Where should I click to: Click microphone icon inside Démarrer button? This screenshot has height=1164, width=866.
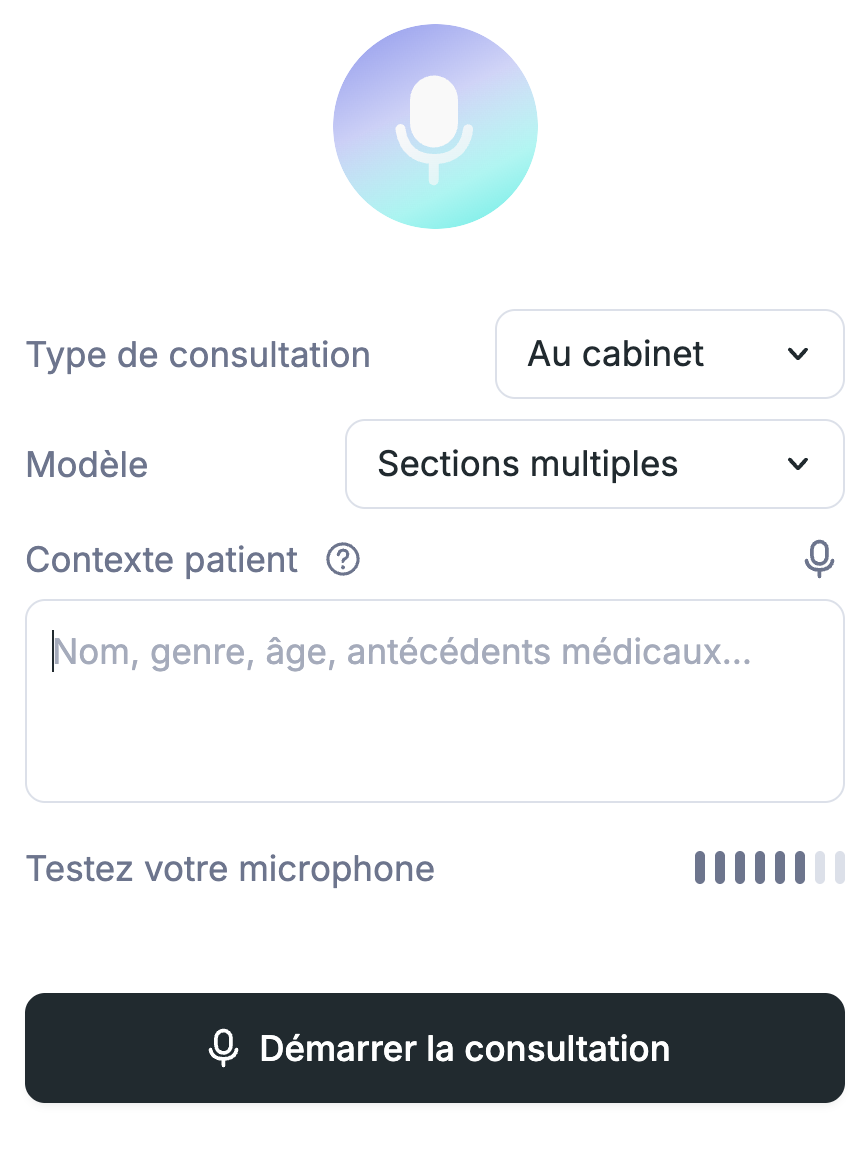tap(223, 1048)
